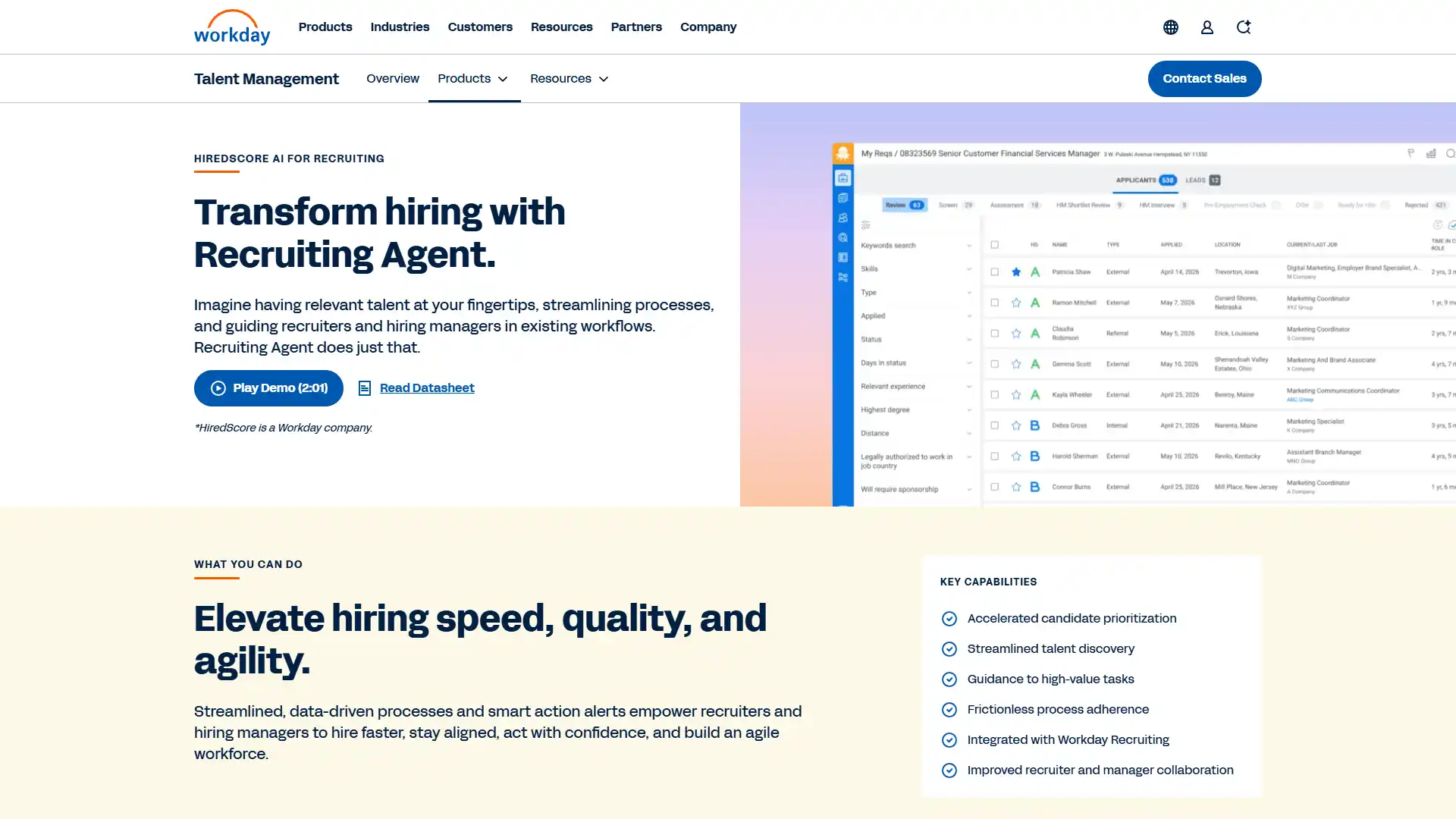Star candidate Harold Sherman
Image resolution: width=1456 pixels, height=819 pixels.
tap(1016, 456)
